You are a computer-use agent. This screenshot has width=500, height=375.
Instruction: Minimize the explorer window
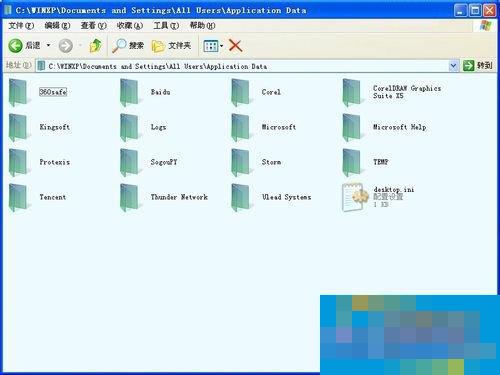coord(460,10)
